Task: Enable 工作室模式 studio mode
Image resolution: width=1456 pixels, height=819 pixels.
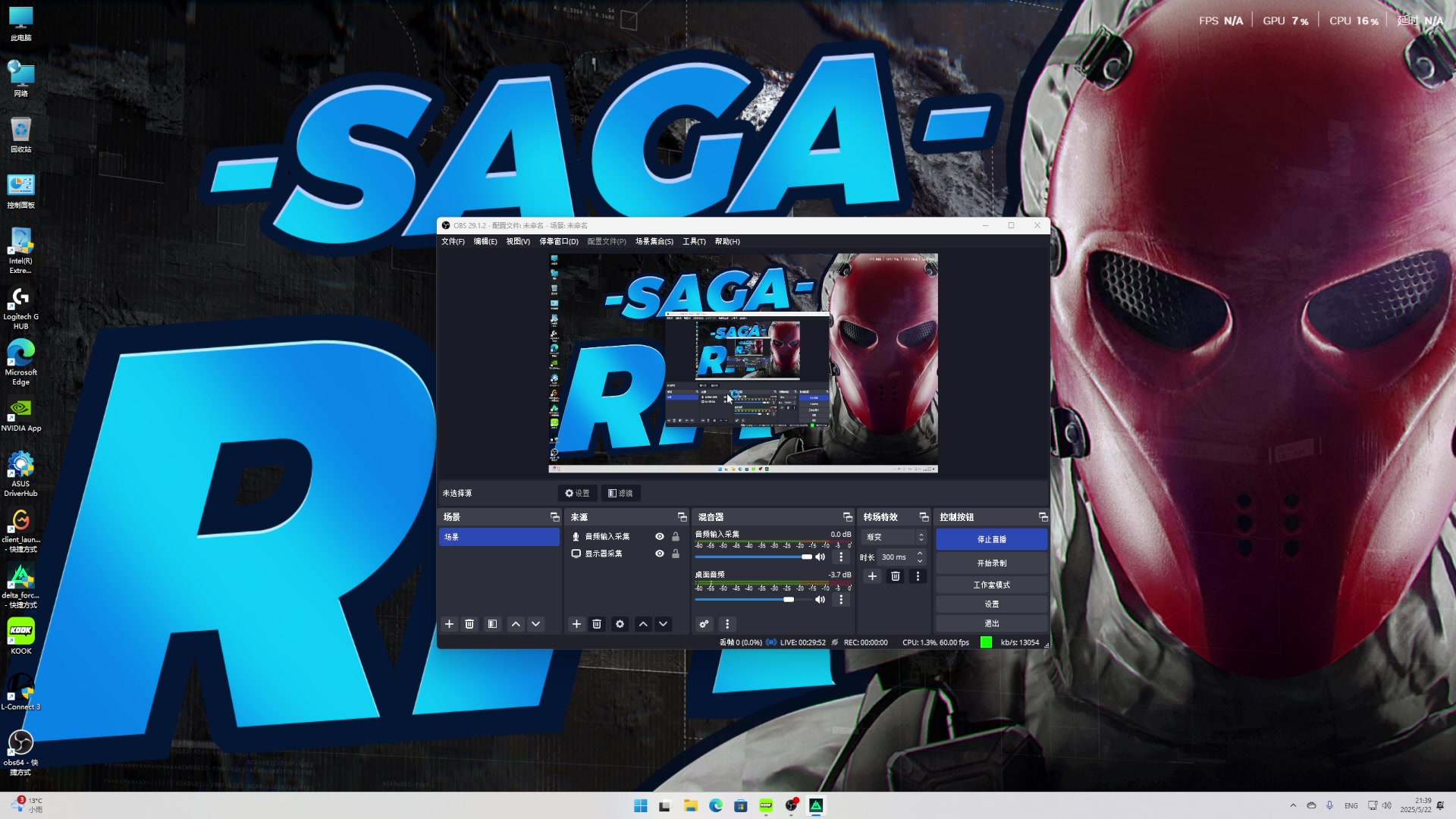Action: [x=992, y=585]
